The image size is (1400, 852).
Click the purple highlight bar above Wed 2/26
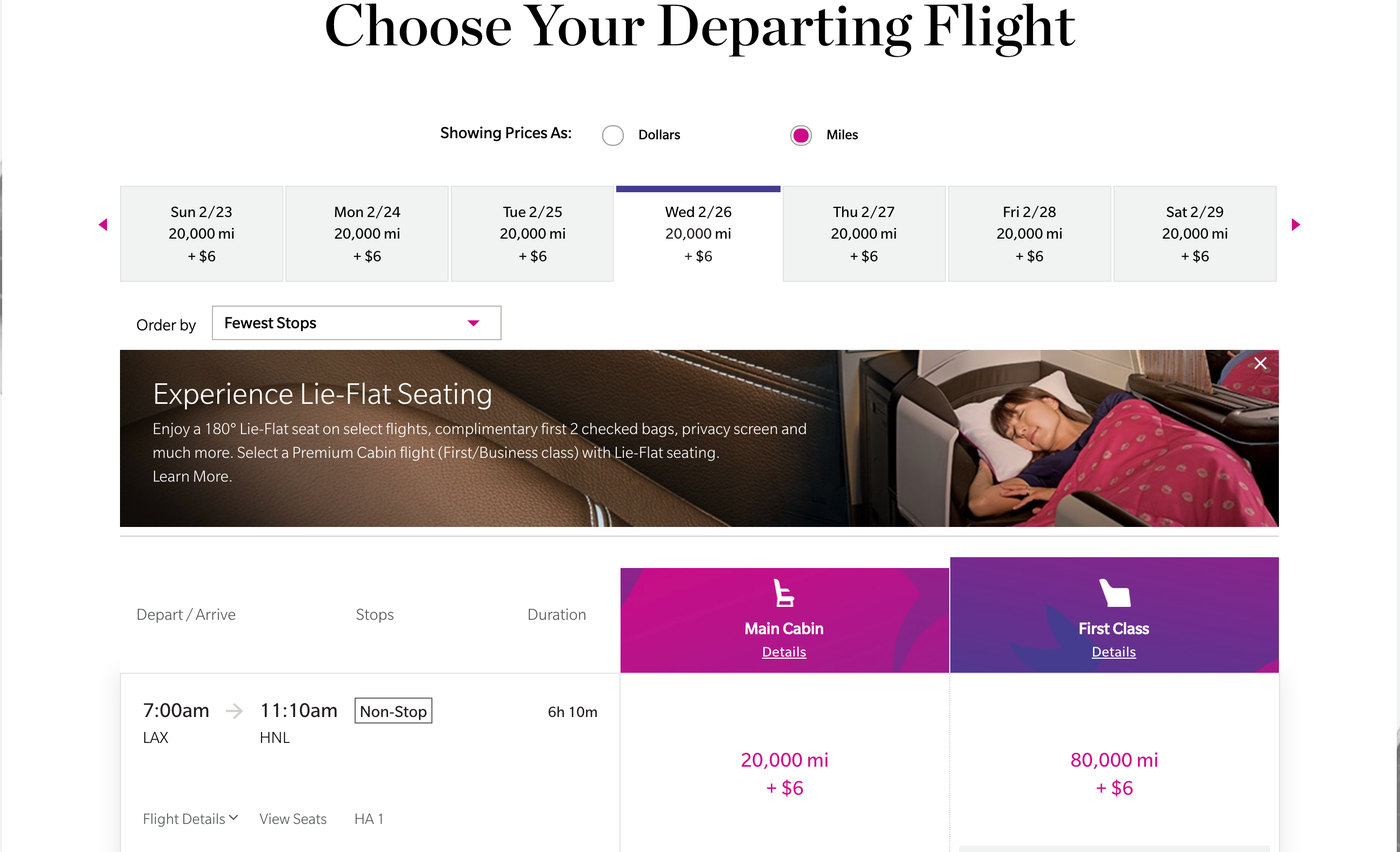click(697, 187)
